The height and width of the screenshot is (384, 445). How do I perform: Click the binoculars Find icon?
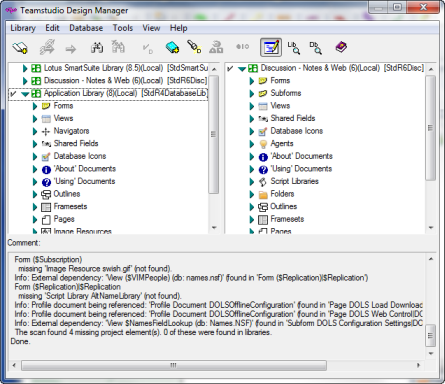[97, 48]
